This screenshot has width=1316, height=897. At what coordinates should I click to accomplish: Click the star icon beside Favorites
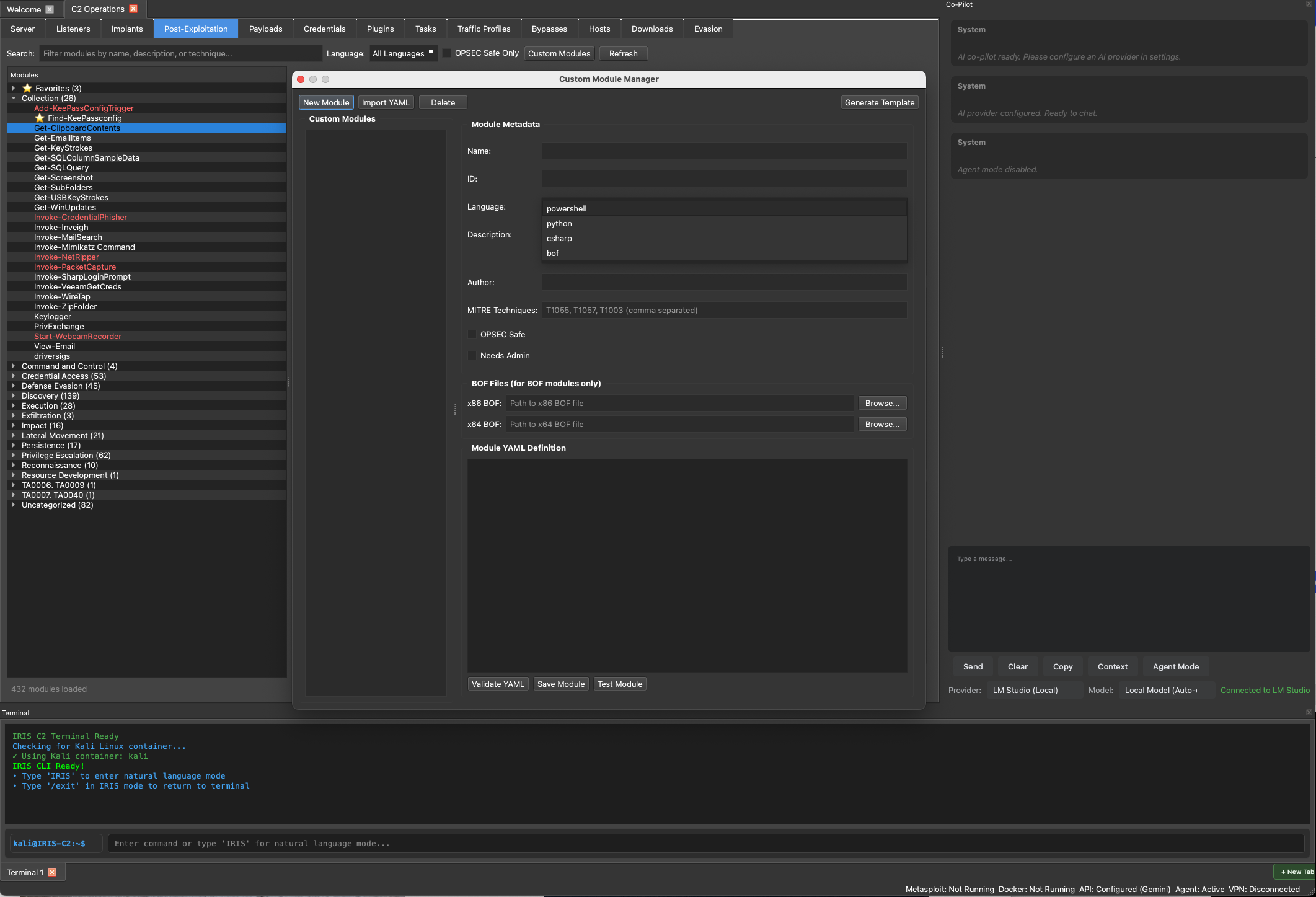[27, 88]
